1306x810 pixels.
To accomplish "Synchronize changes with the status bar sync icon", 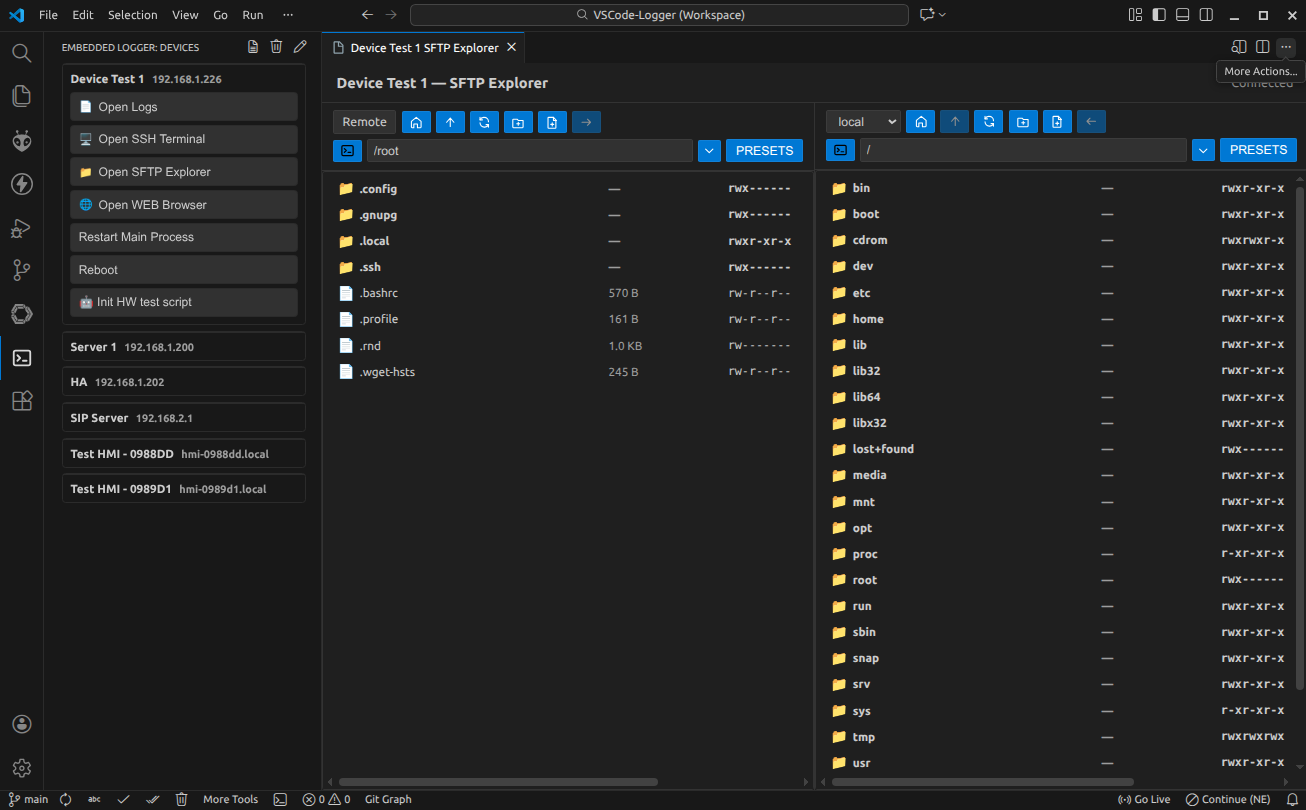I will 65,799.
